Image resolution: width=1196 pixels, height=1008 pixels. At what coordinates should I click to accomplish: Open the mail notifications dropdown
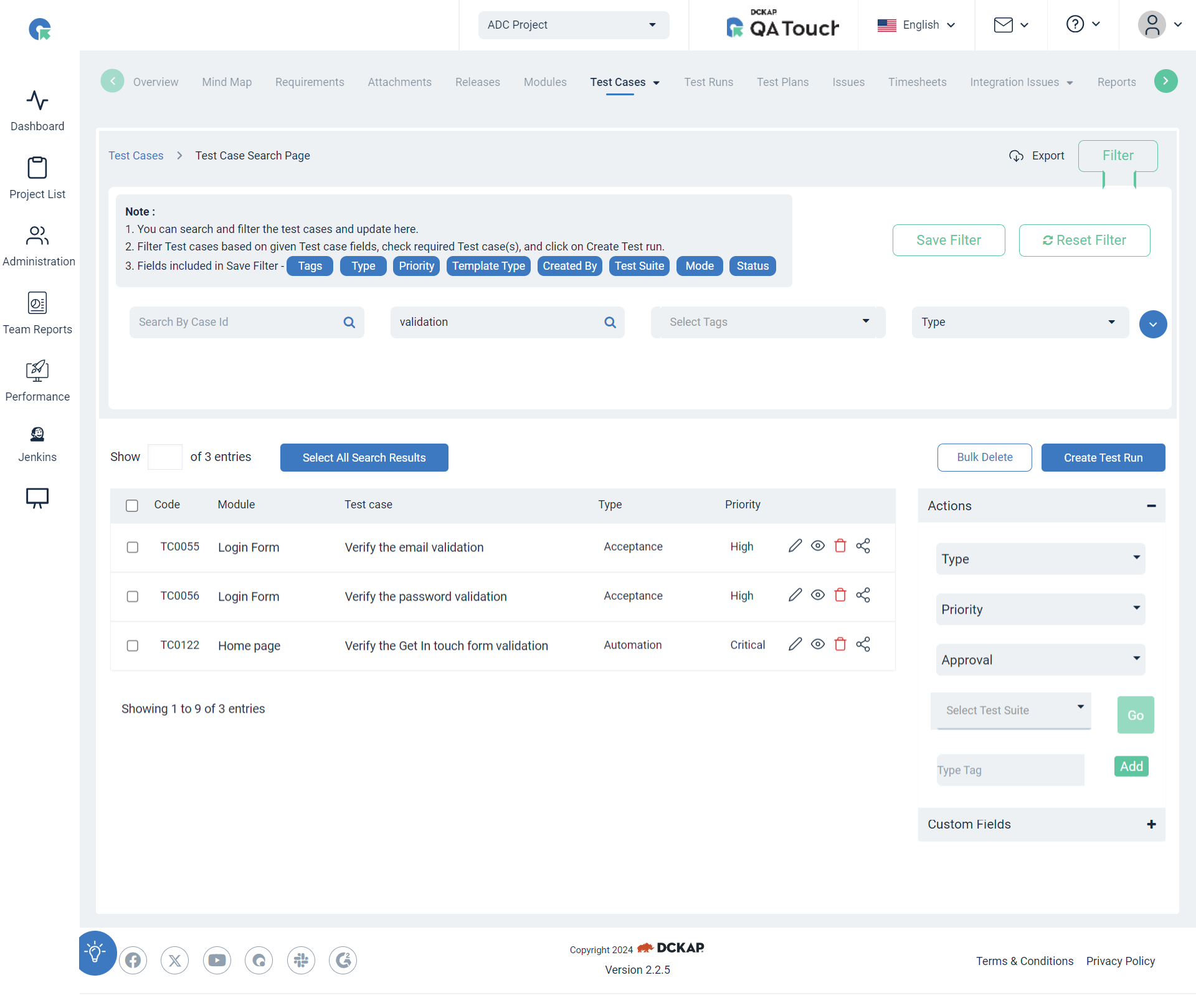(1011, 25)
